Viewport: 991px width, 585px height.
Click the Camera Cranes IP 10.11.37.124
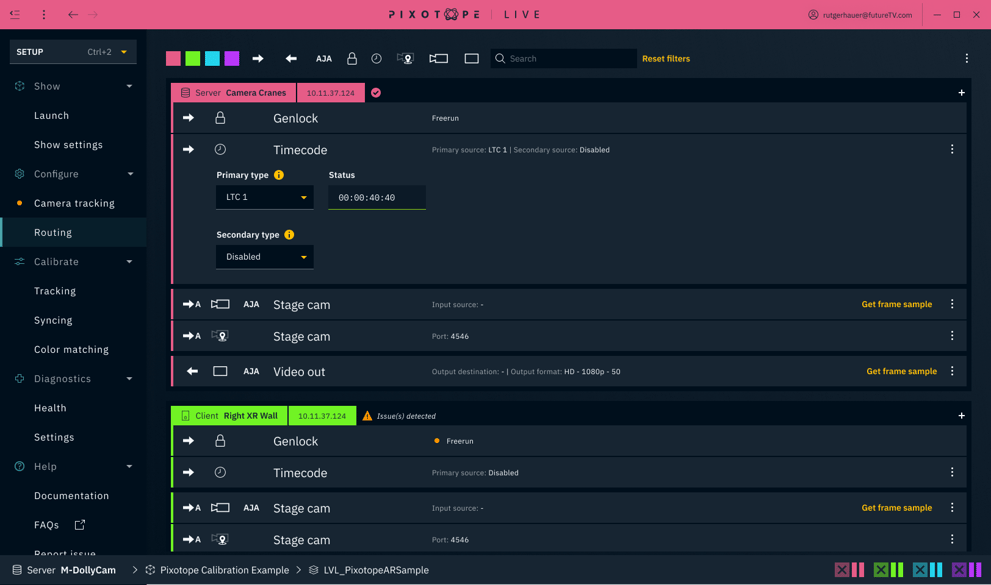coord(331,93)
